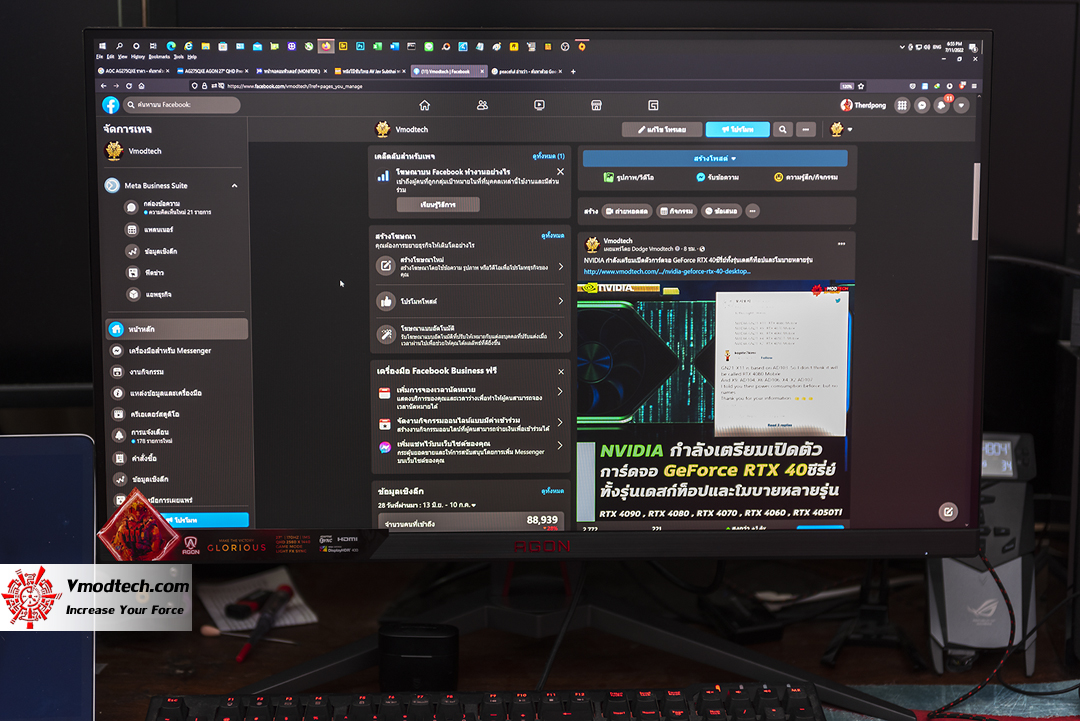The width and height of the screenshot is (1080, 721).
Task: Open the inbox item showing 21 new items
Action: (x=177, y=208)
